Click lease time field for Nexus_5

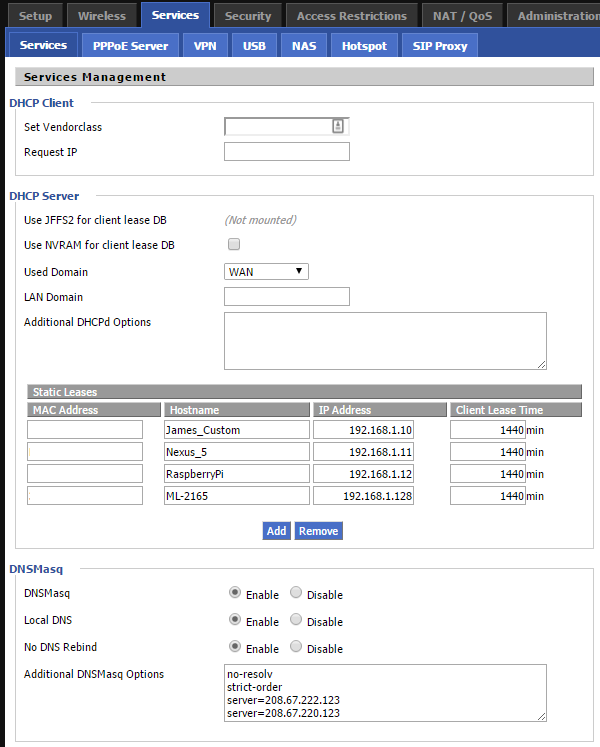click(x=488, y=451)
